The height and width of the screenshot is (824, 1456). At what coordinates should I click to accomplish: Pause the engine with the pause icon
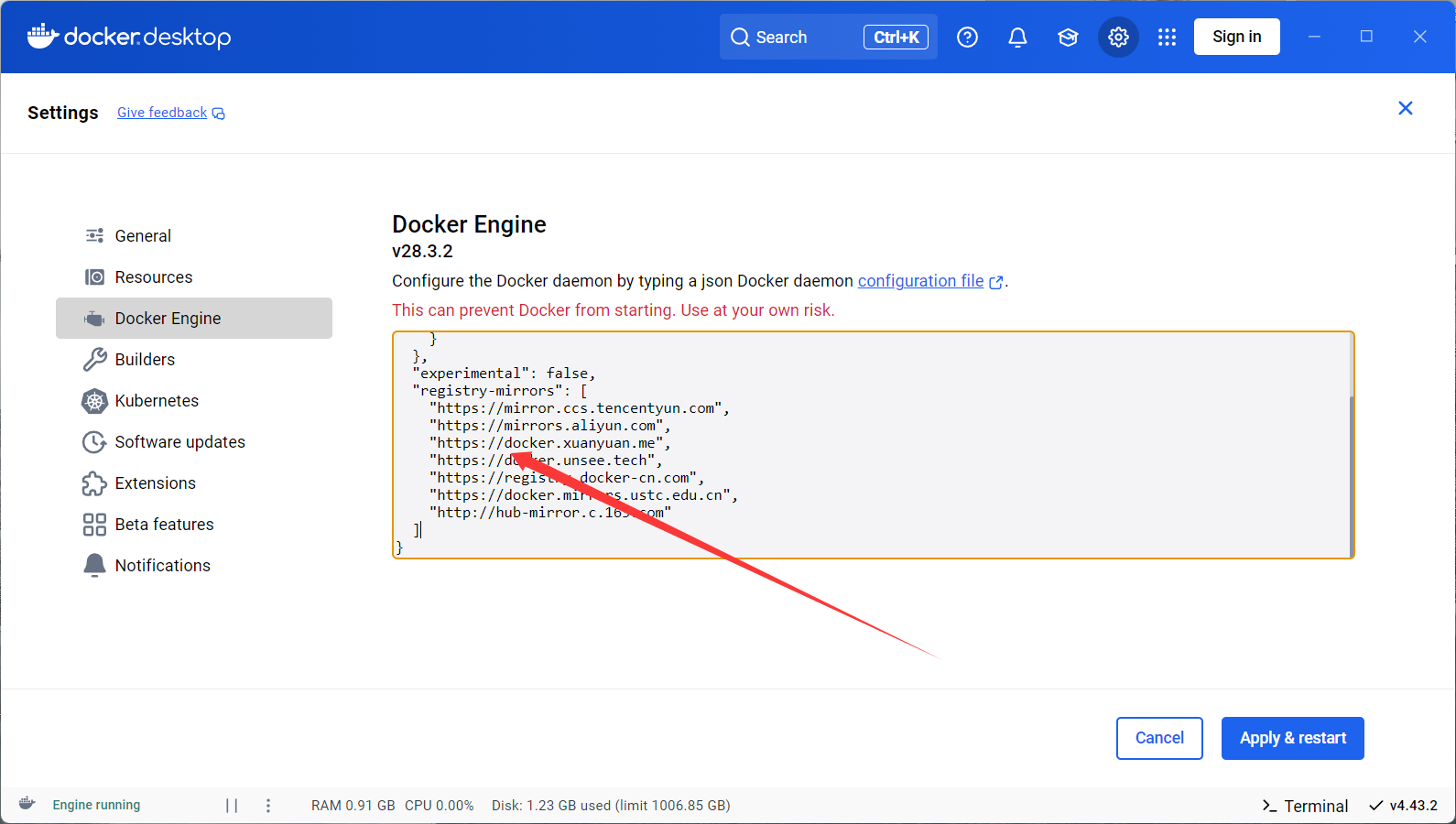(x=232, y=806)
